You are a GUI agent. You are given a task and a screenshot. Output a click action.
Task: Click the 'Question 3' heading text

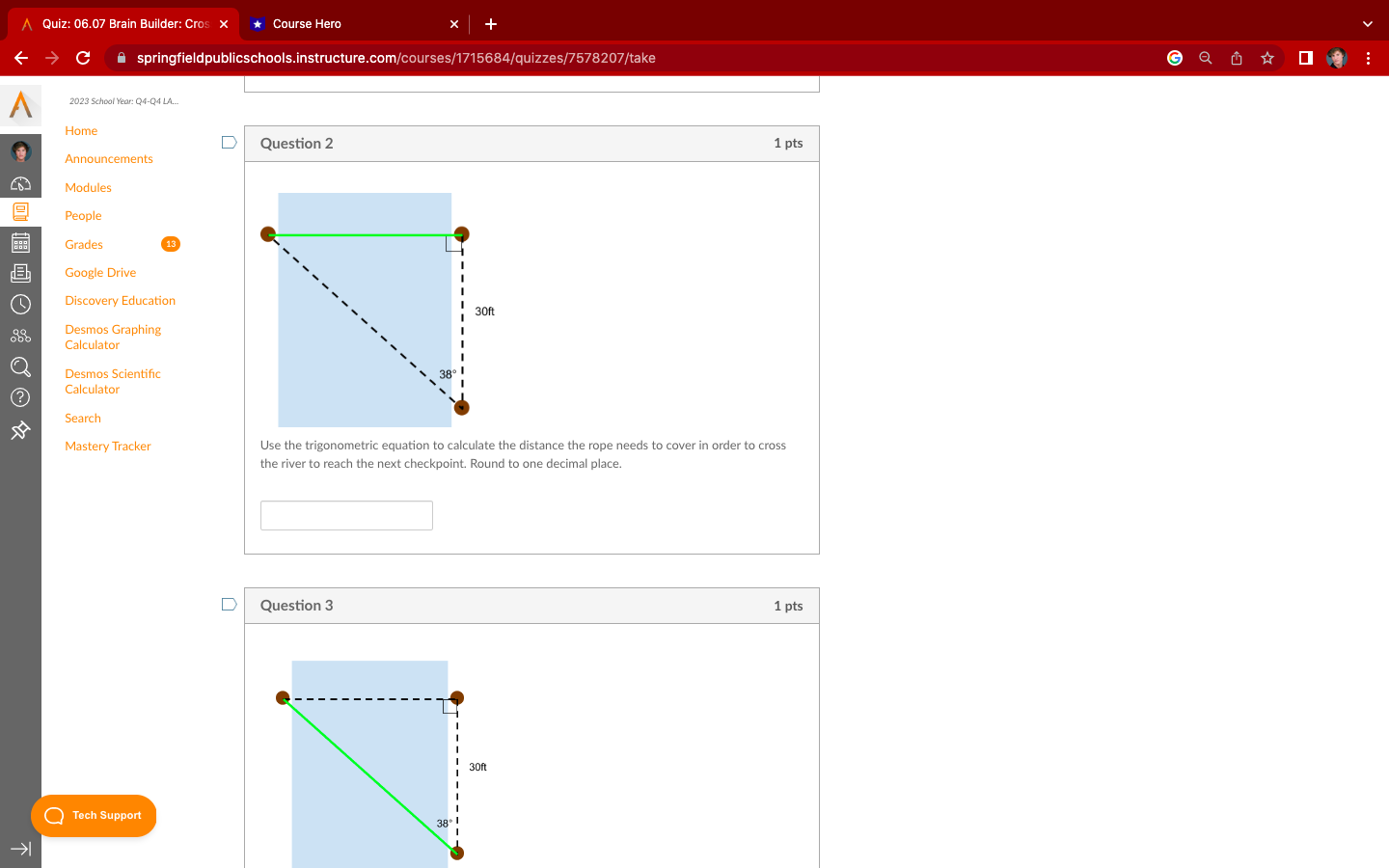pyautogui.click(x=296, y=606)
